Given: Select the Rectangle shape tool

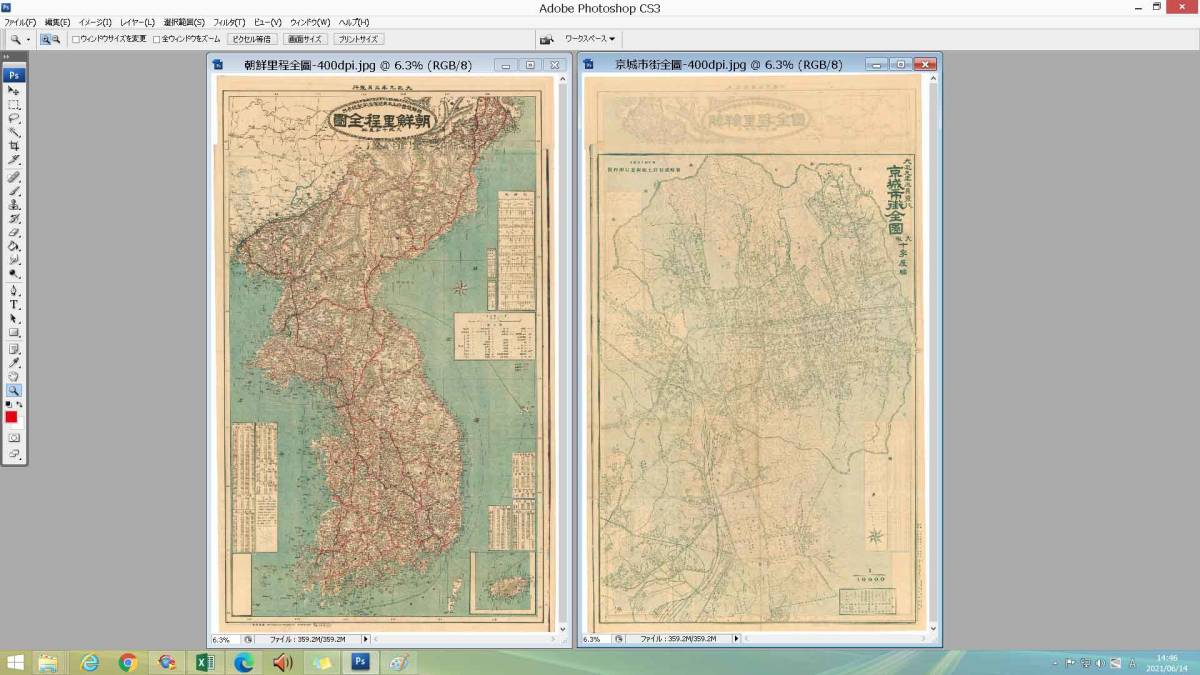Looking at the screenshot, I should pos(14,332).
